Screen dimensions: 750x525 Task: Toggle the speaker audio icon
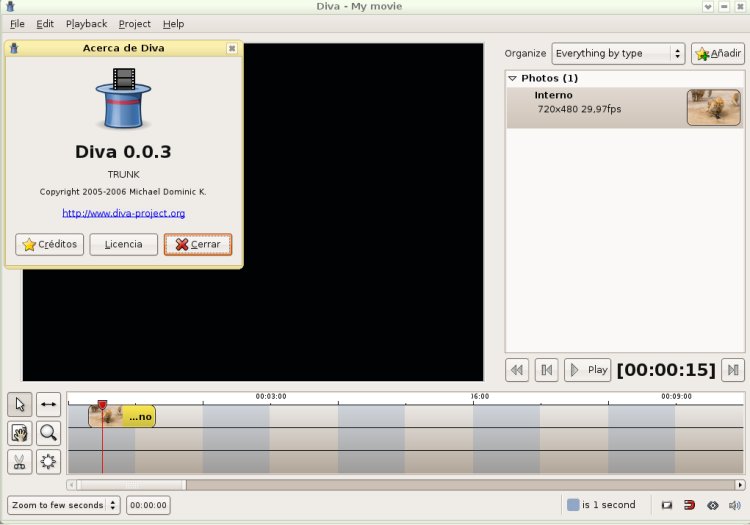click(736, 505)
